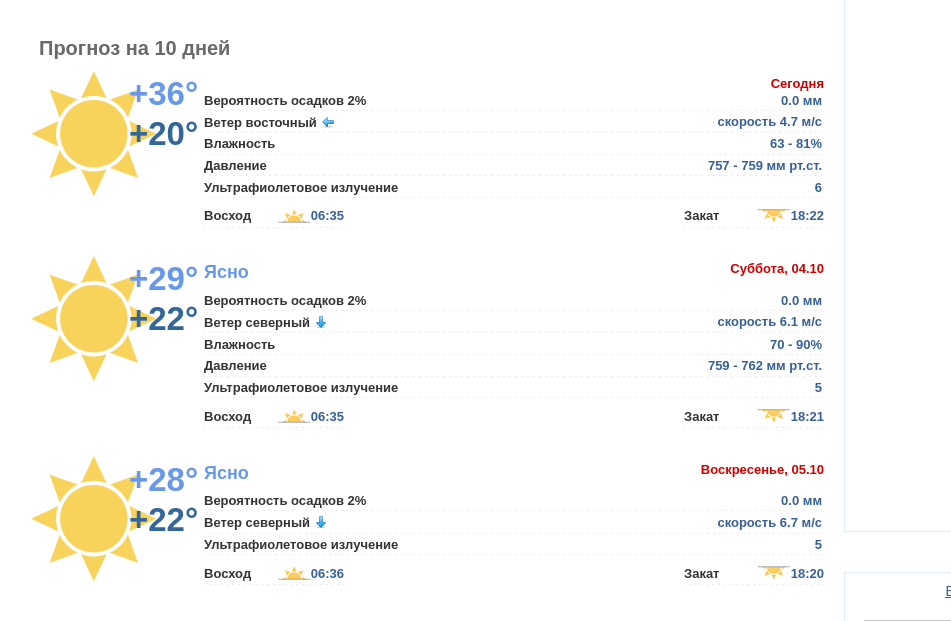The width and height of the screenshot is (951, 621).
Task: Click Sunday's sunrise icon
Action: pos(294,574)
